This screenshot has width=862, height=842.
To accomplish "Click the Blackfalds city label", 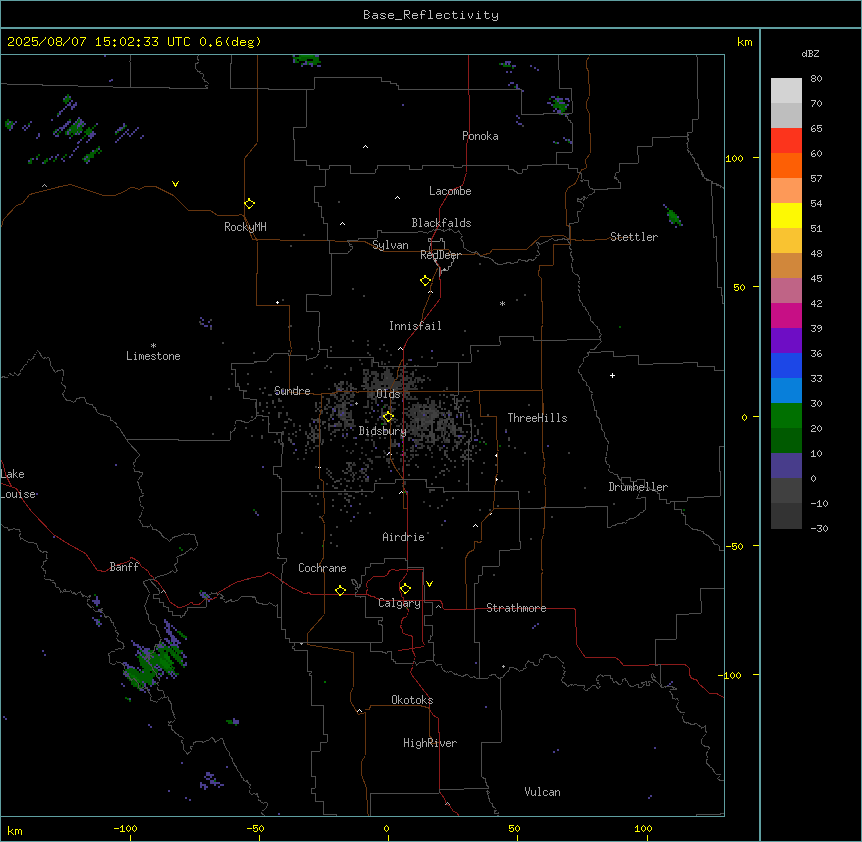I will pos(441,223).
